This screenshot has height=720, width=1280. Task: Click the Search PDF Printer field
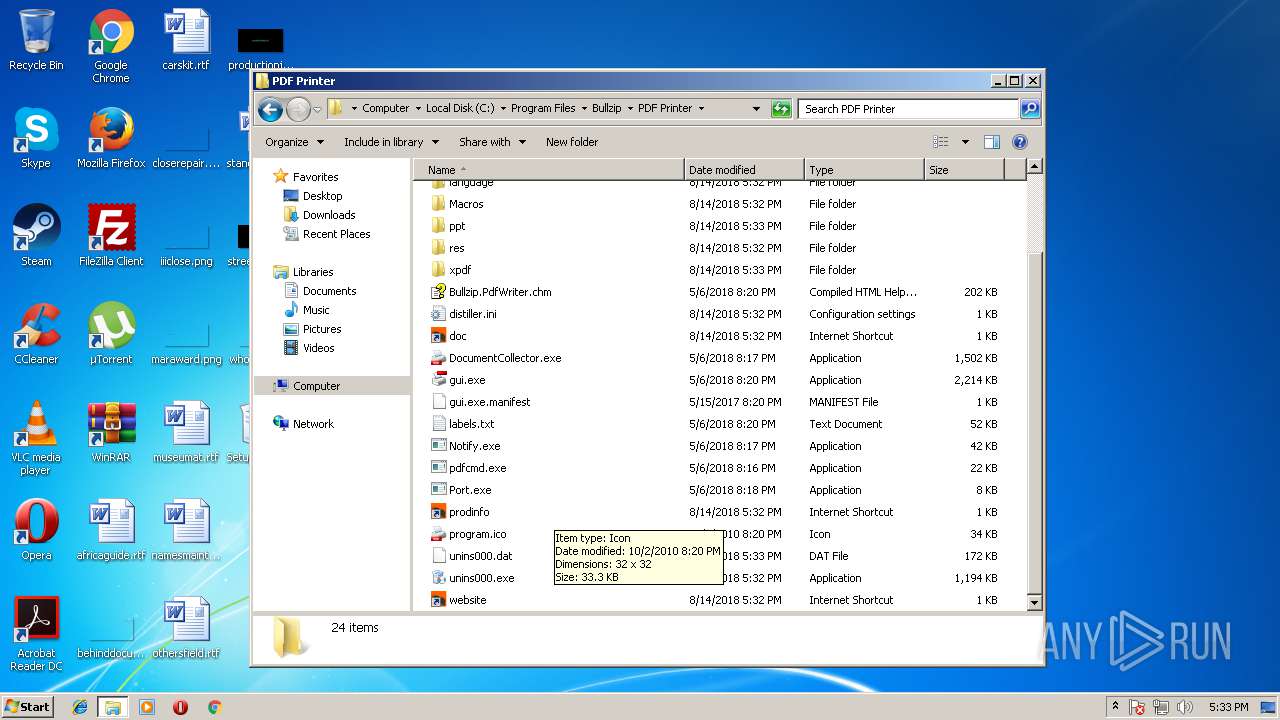pyautogui.click(x=908, y=109)
